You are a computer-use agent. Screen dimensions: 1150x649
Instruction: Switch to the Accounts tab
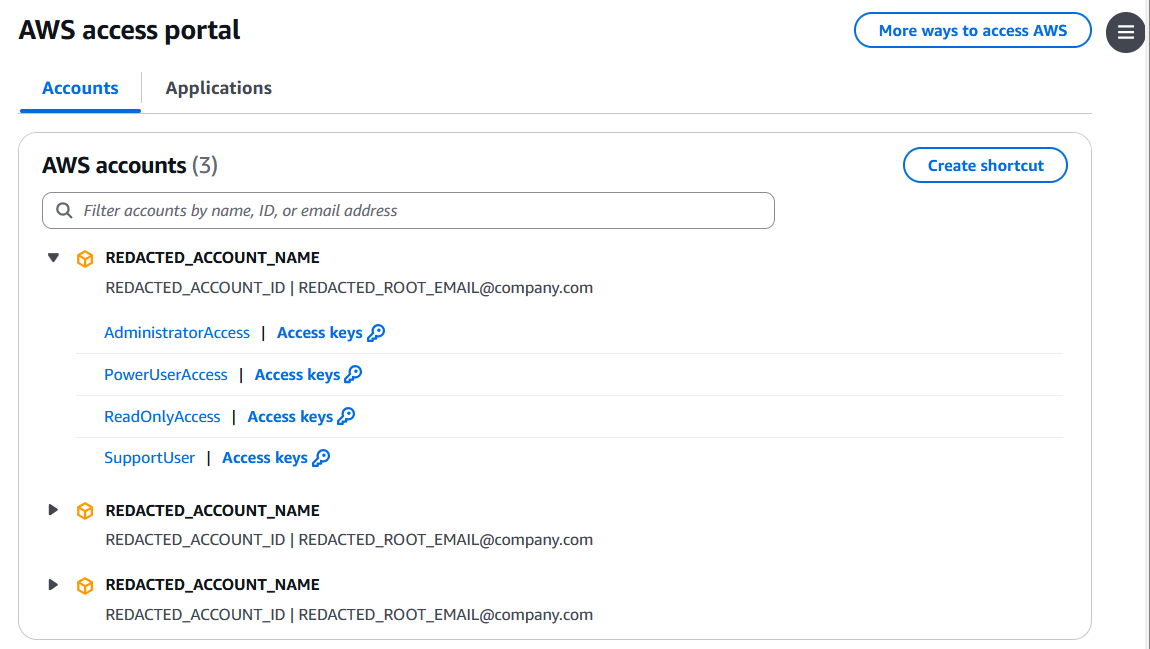80,88
